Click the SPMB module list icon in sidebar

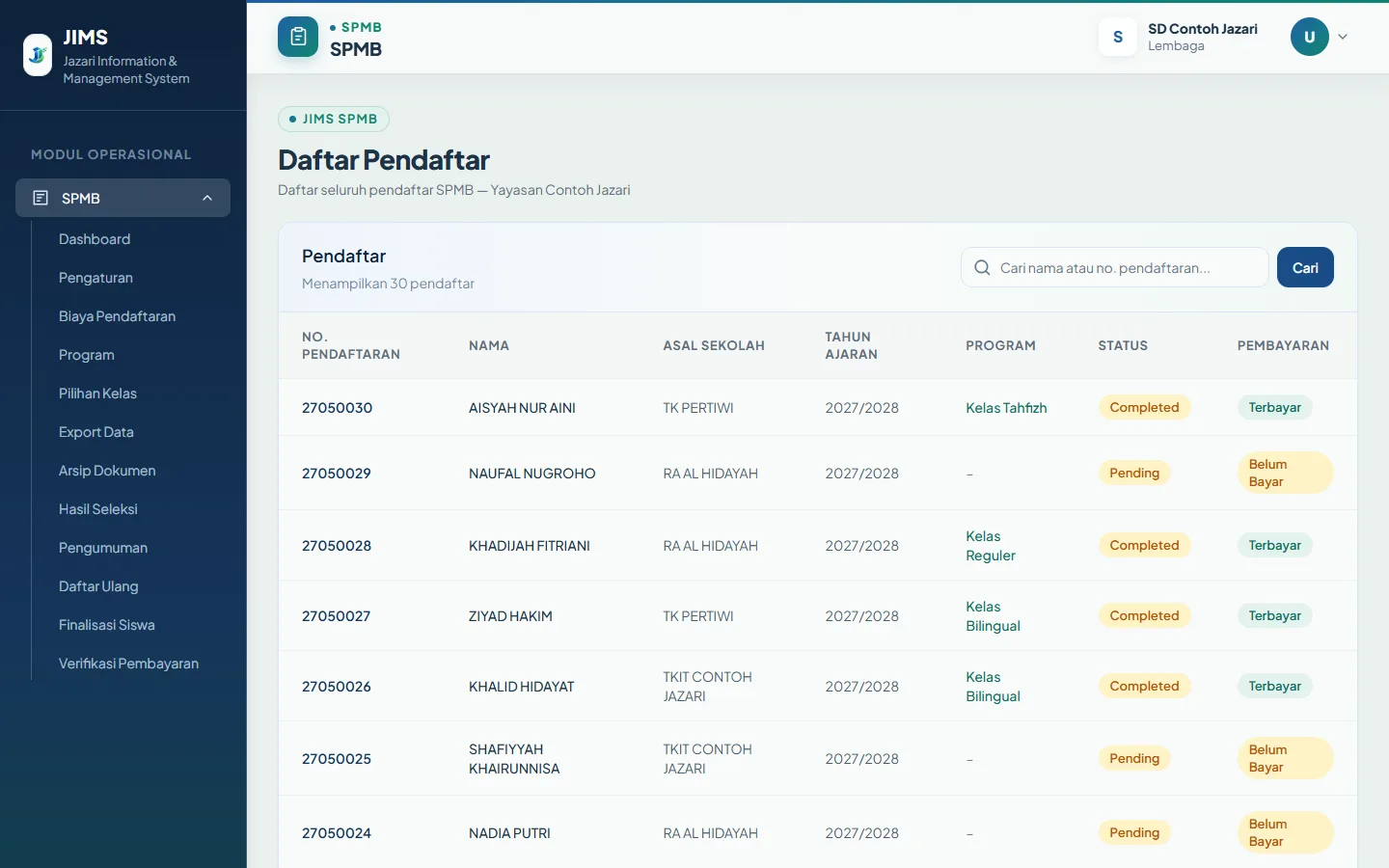pos(41,198)
